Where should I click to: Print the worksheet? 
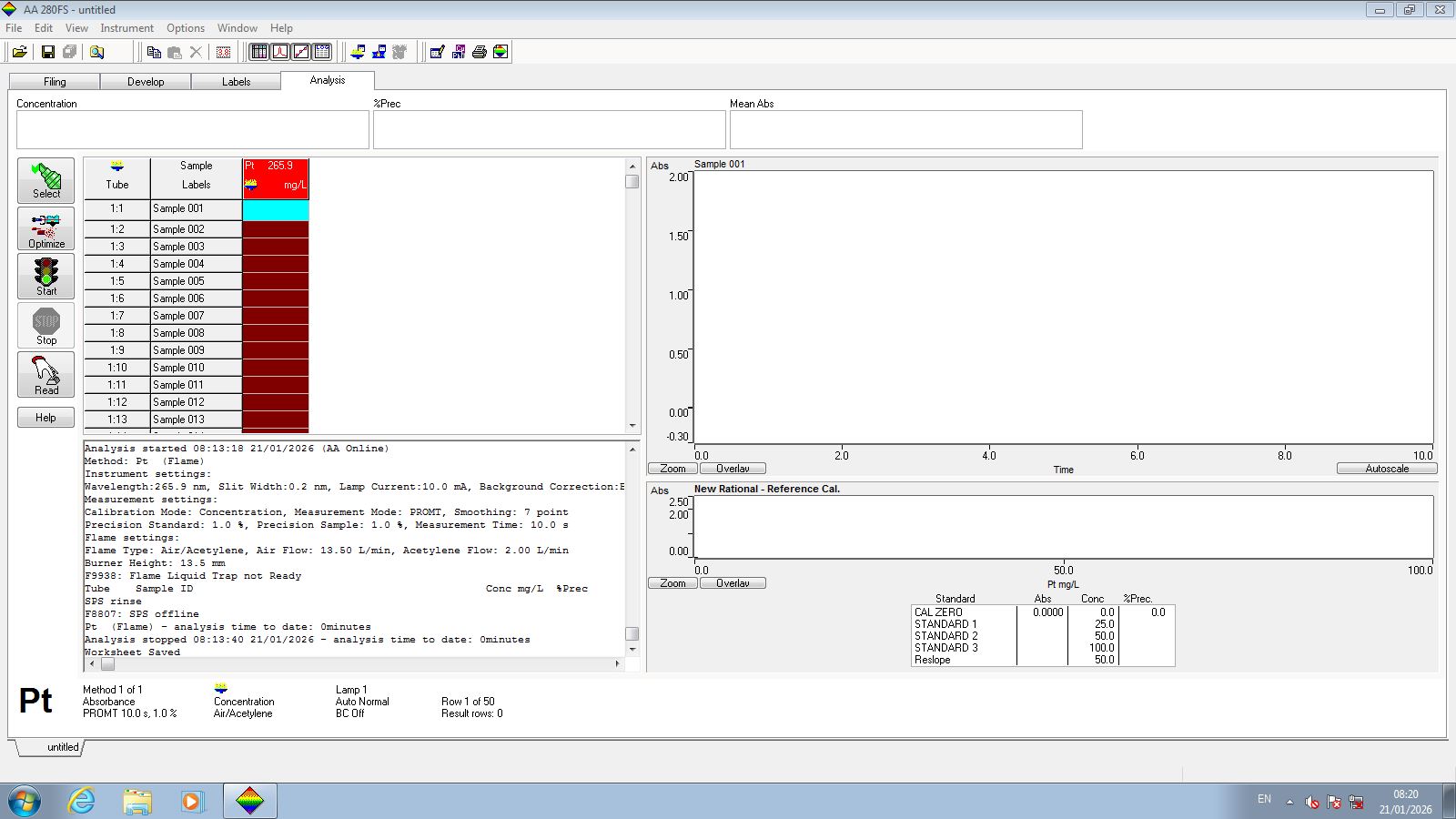point(478,52)
